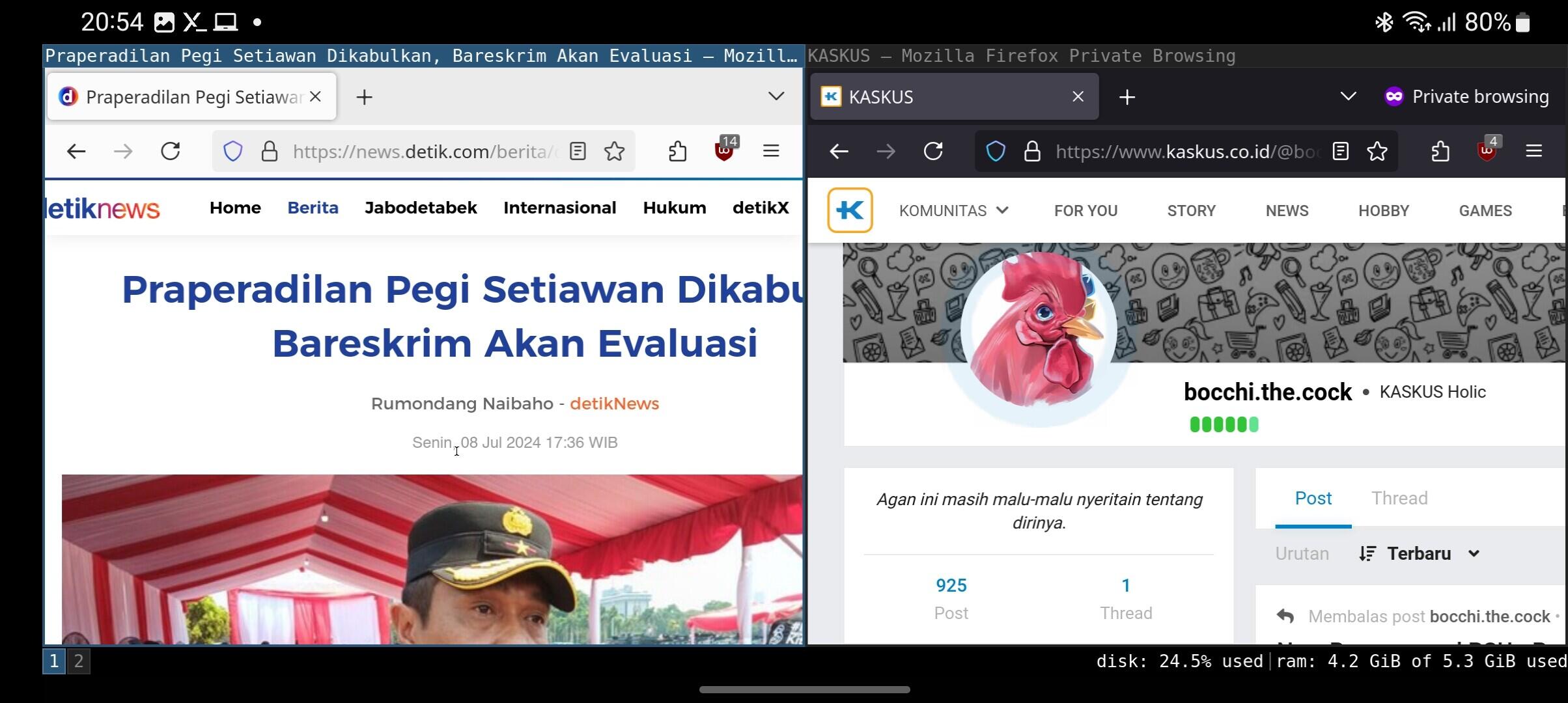1568x703 pixels.
Task: Open Internasional section on detiknews
Action: (559, 208)
